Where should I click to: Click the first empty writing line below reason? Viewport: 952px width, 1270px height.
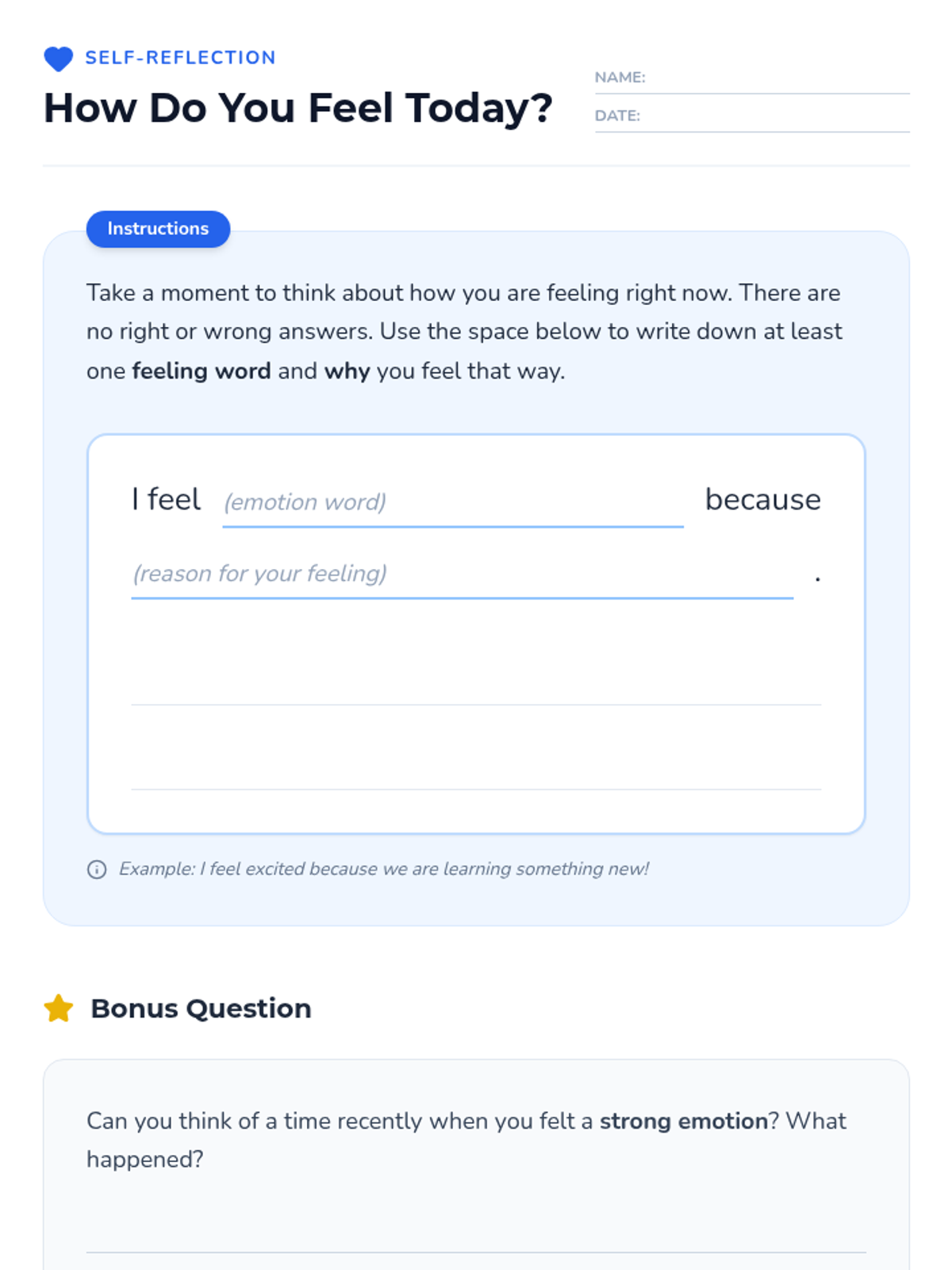tap(476, 689)
